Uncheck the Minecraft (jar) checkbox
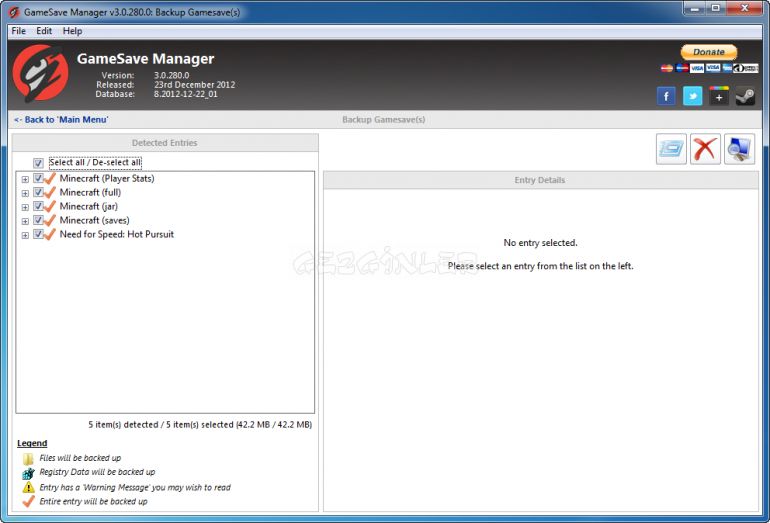770x523 pixels. [38, 206]
